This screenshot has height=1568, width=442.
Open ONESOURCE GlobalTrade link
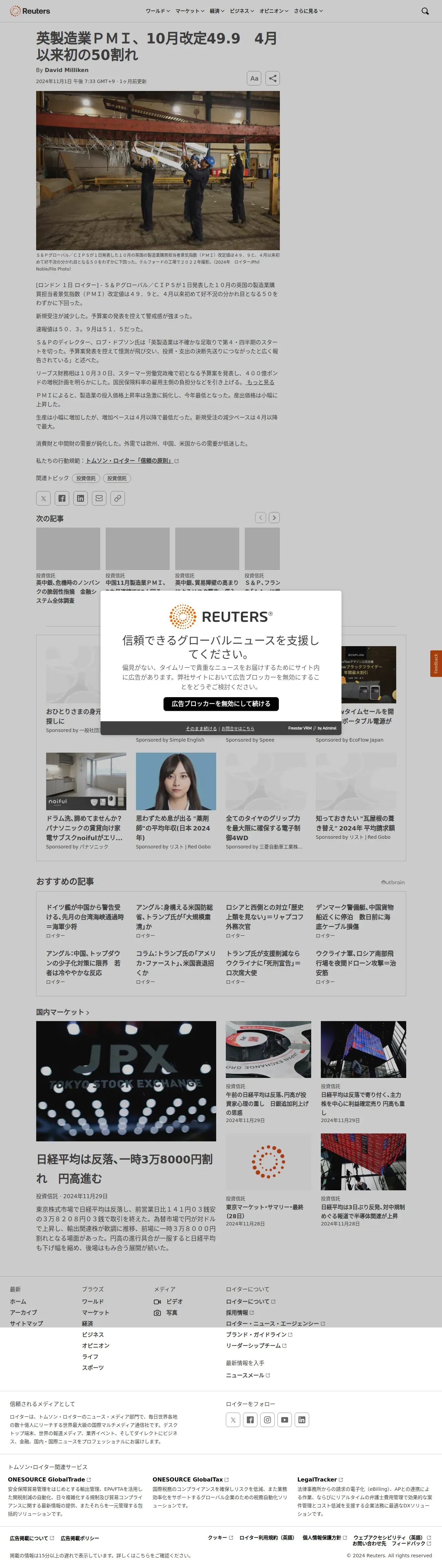click(x=49, y=1479)
